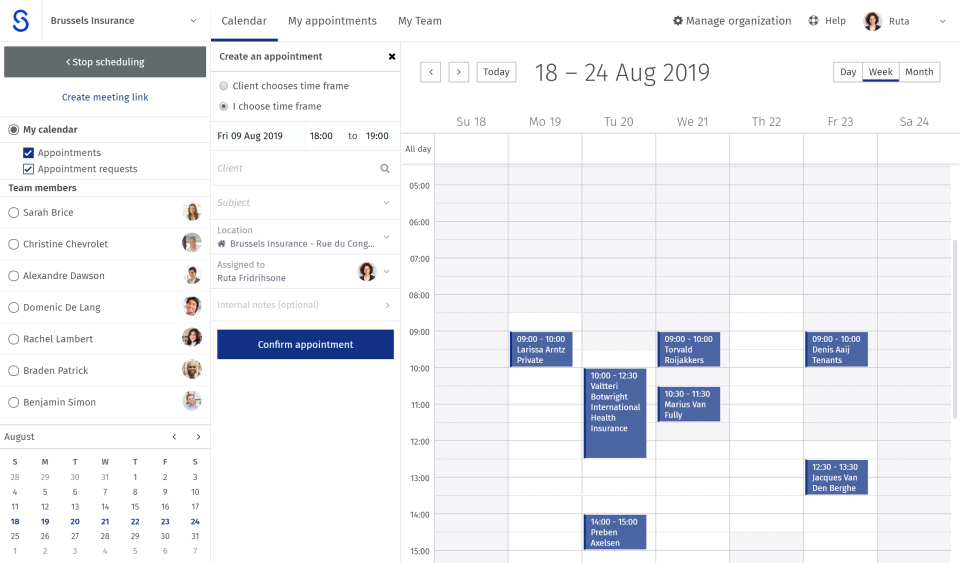Viewport: 960px width, 563px height.
Task: Toggle the Appointments checkbox
Action: pyautogui.click(x=28, y=153)
